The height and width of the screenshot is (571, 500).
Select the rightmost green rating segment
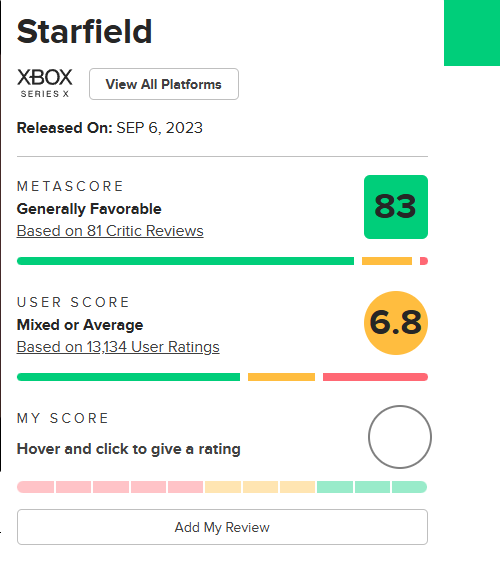point(409,487)
